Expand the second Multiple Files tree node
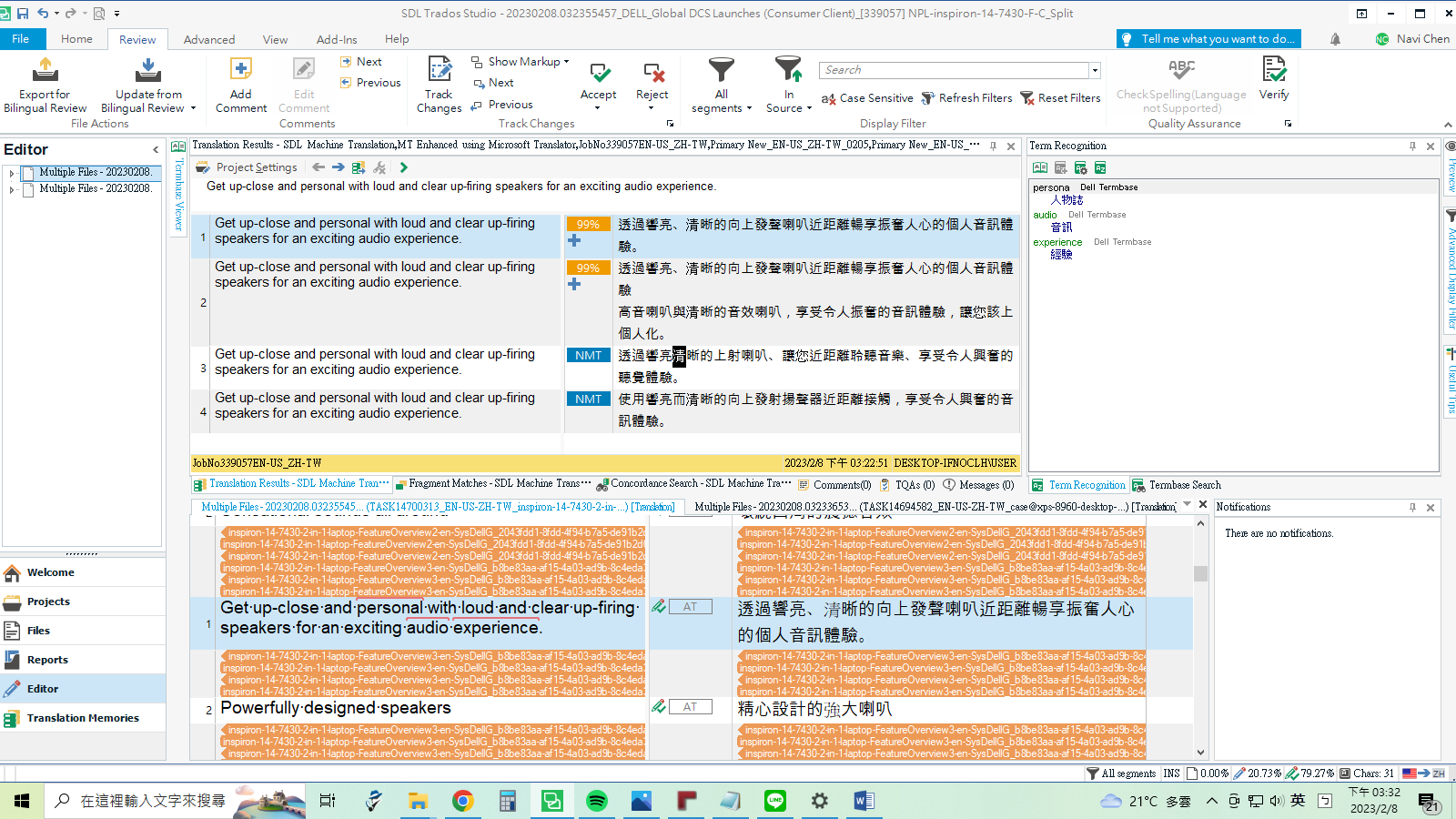1456x819 pixels. pos(11,189)
